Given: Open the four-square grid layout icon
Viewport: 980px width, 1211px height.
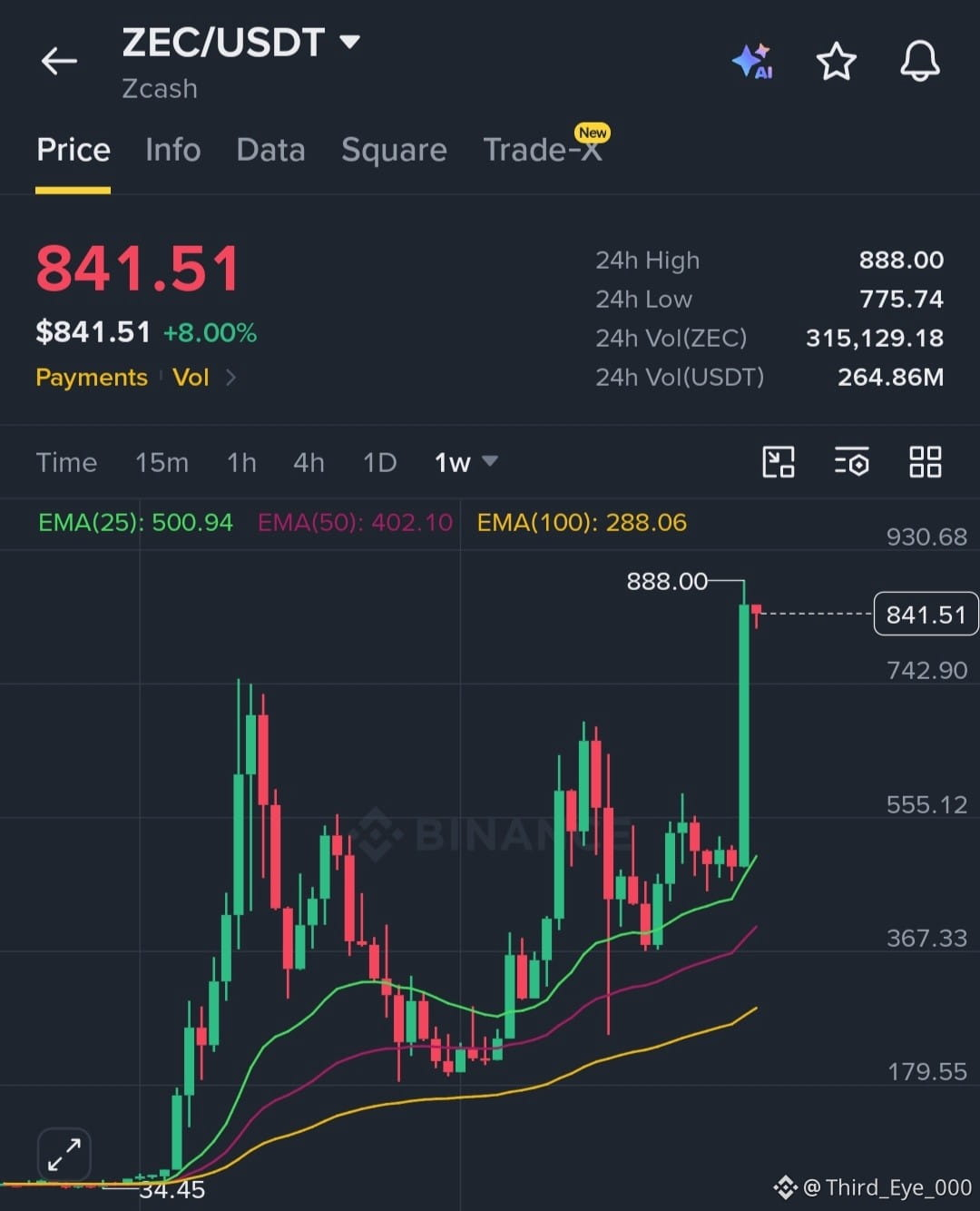Looking at the screenshot, I should tap(925, 462).
